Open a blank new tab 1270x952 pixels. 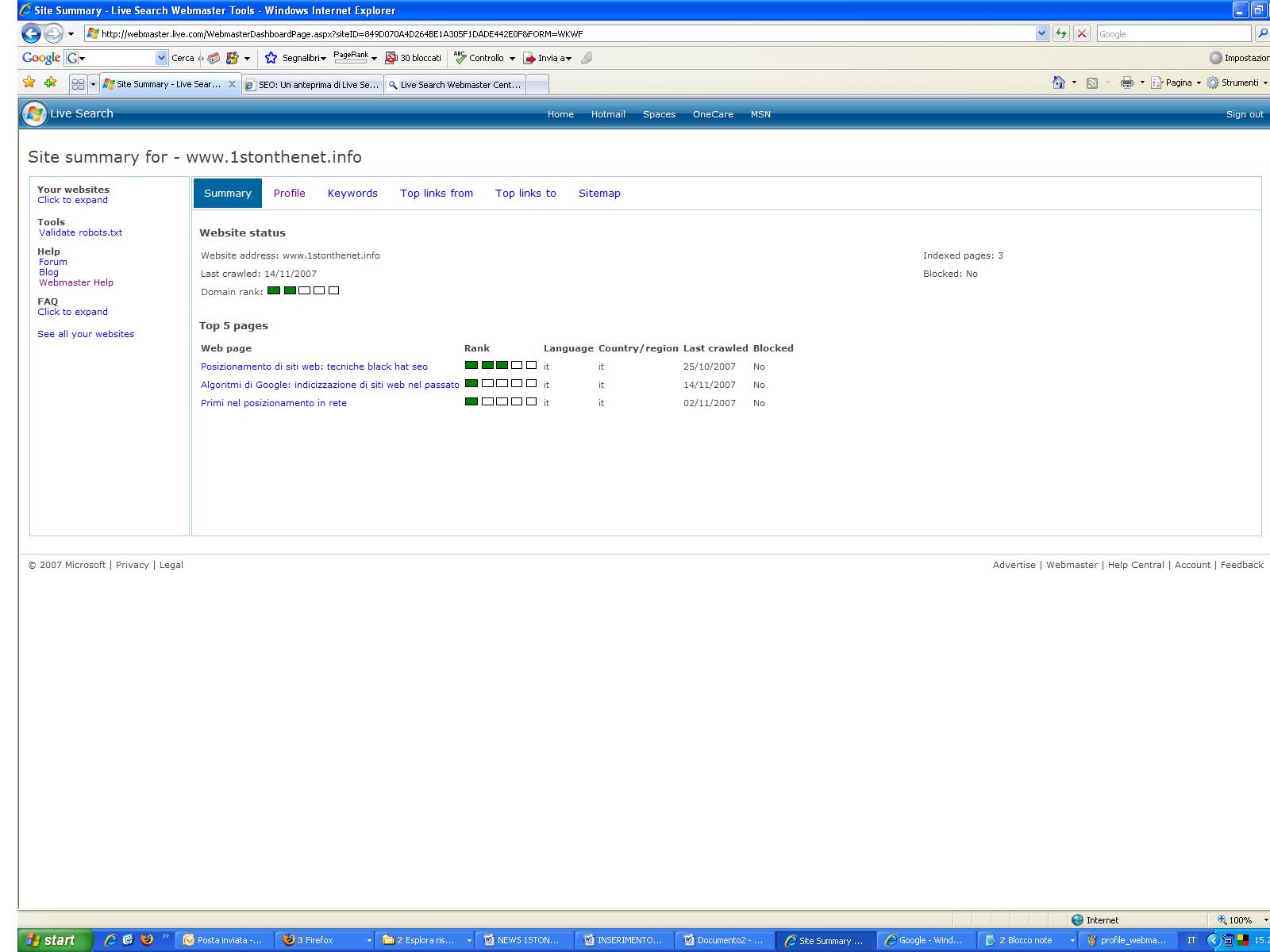[537, 85]
